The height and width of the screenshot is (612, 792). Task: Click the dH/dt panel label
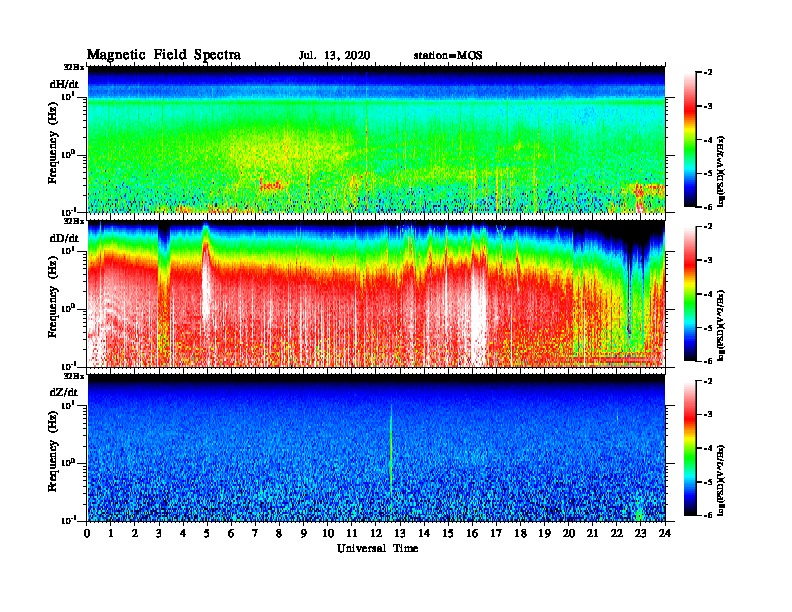pos(64,84)
